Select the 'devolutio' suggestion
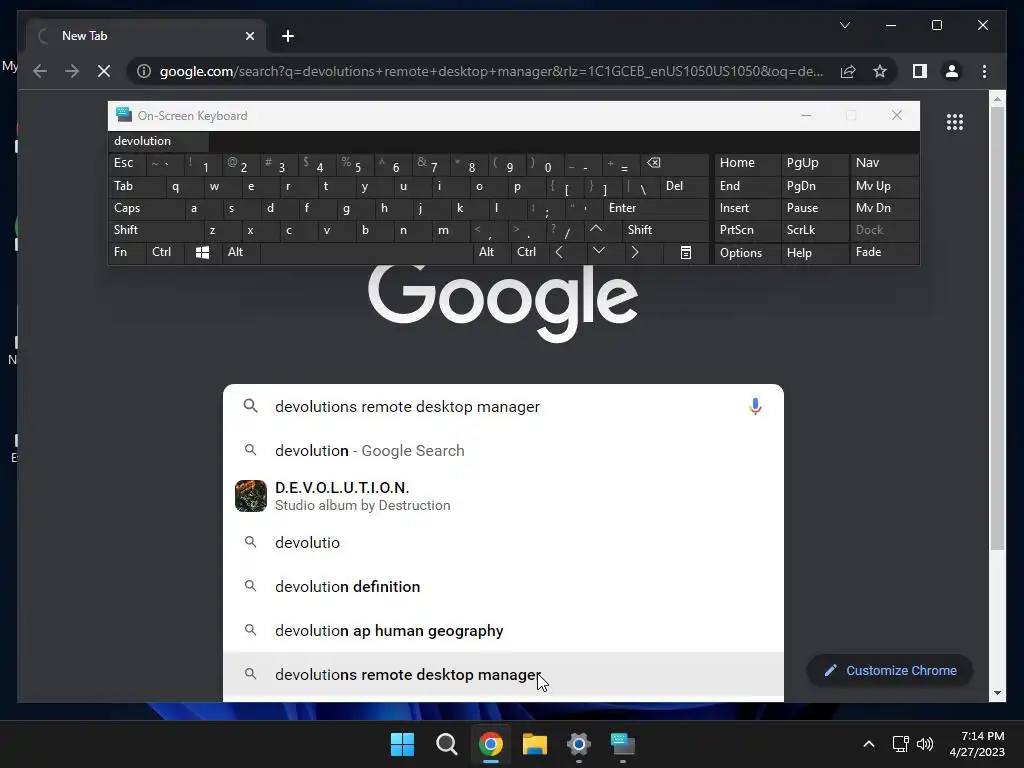 click(x=503, y=543)
